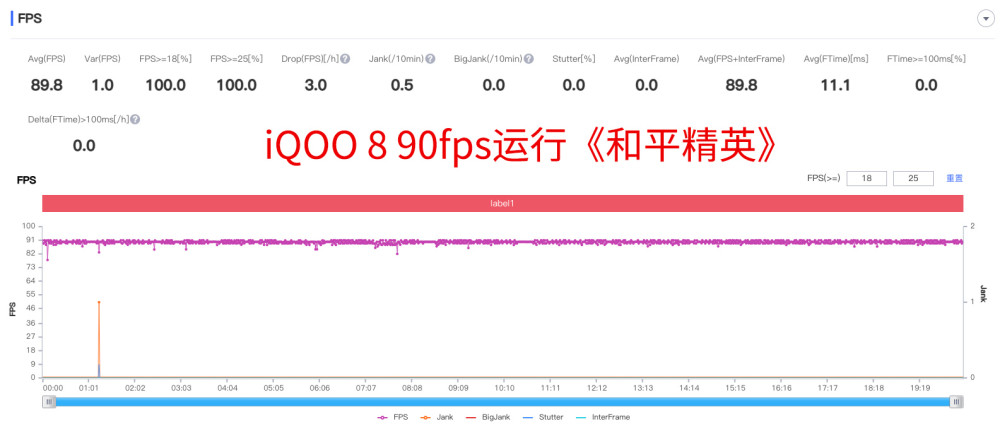
Task: Grab the left handle of range slider
Action: coord(49,401)
